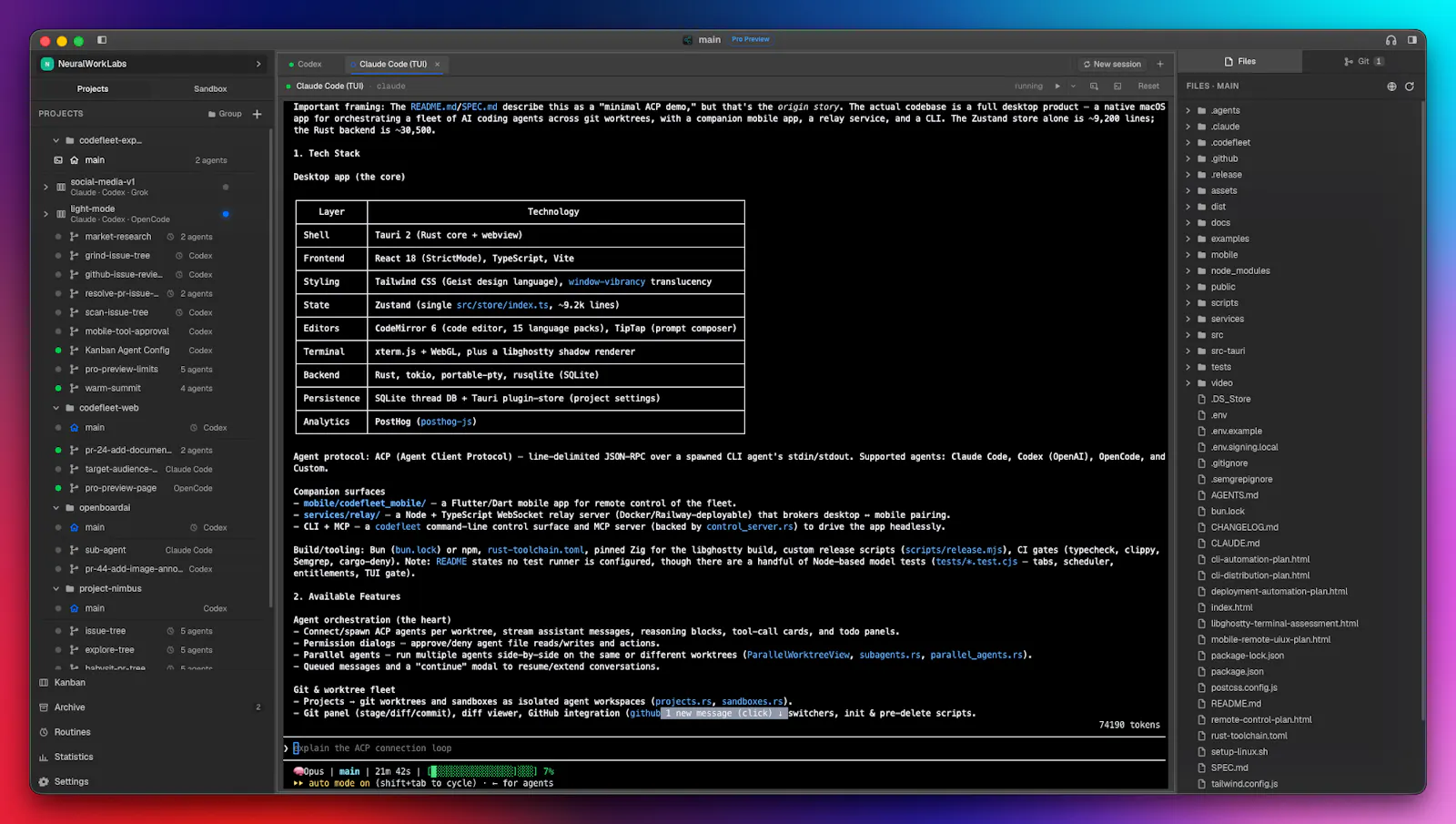Collapse the openboardai project folder
The width and height of the screenshot is (1456, 824).
pyautogui.click(x=56, y=508)
